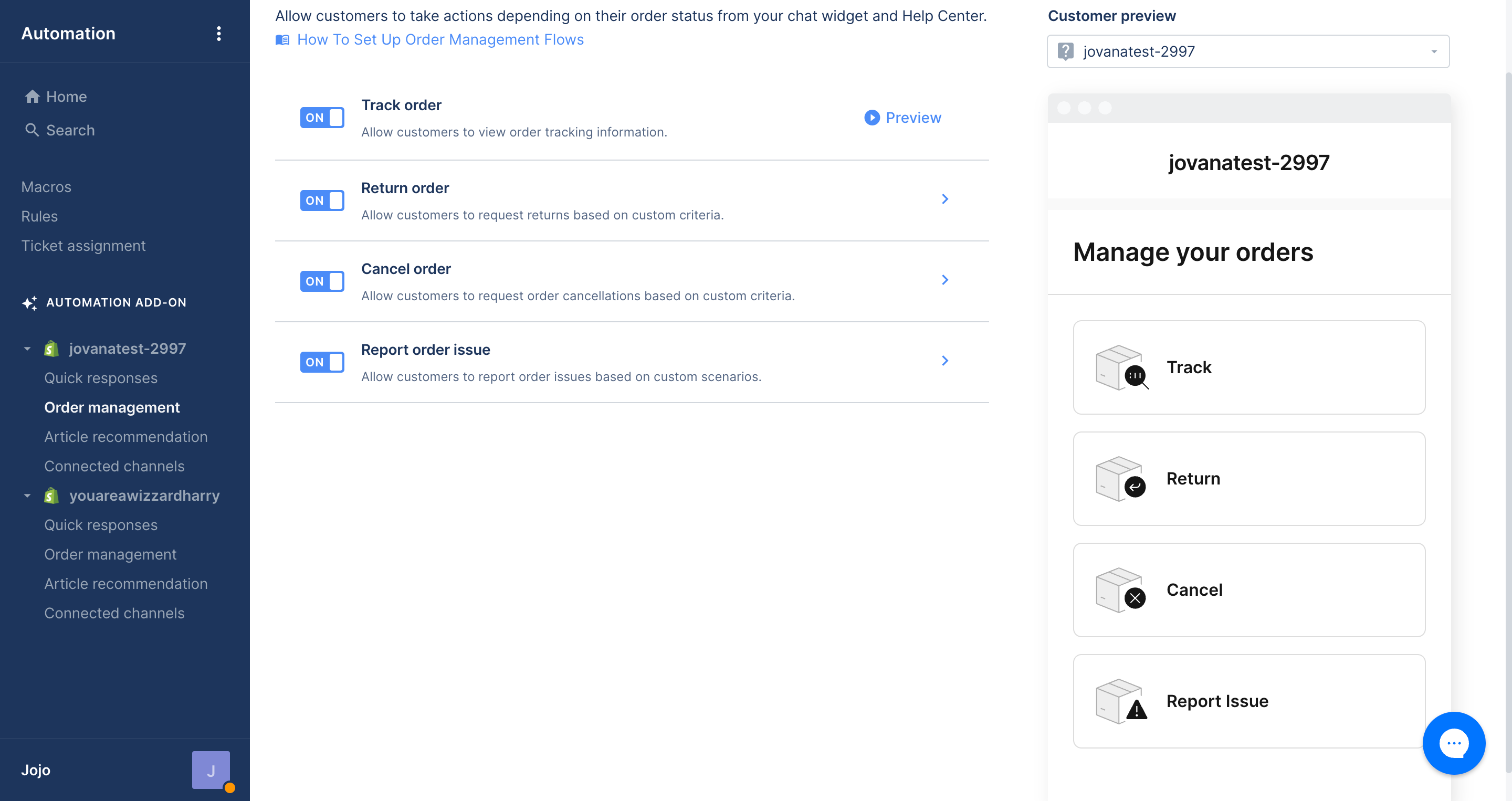Click the jovanatest-2997 store name in sidebar
The height and width of the screenshot is (801, 1512).
pos(128,349)
